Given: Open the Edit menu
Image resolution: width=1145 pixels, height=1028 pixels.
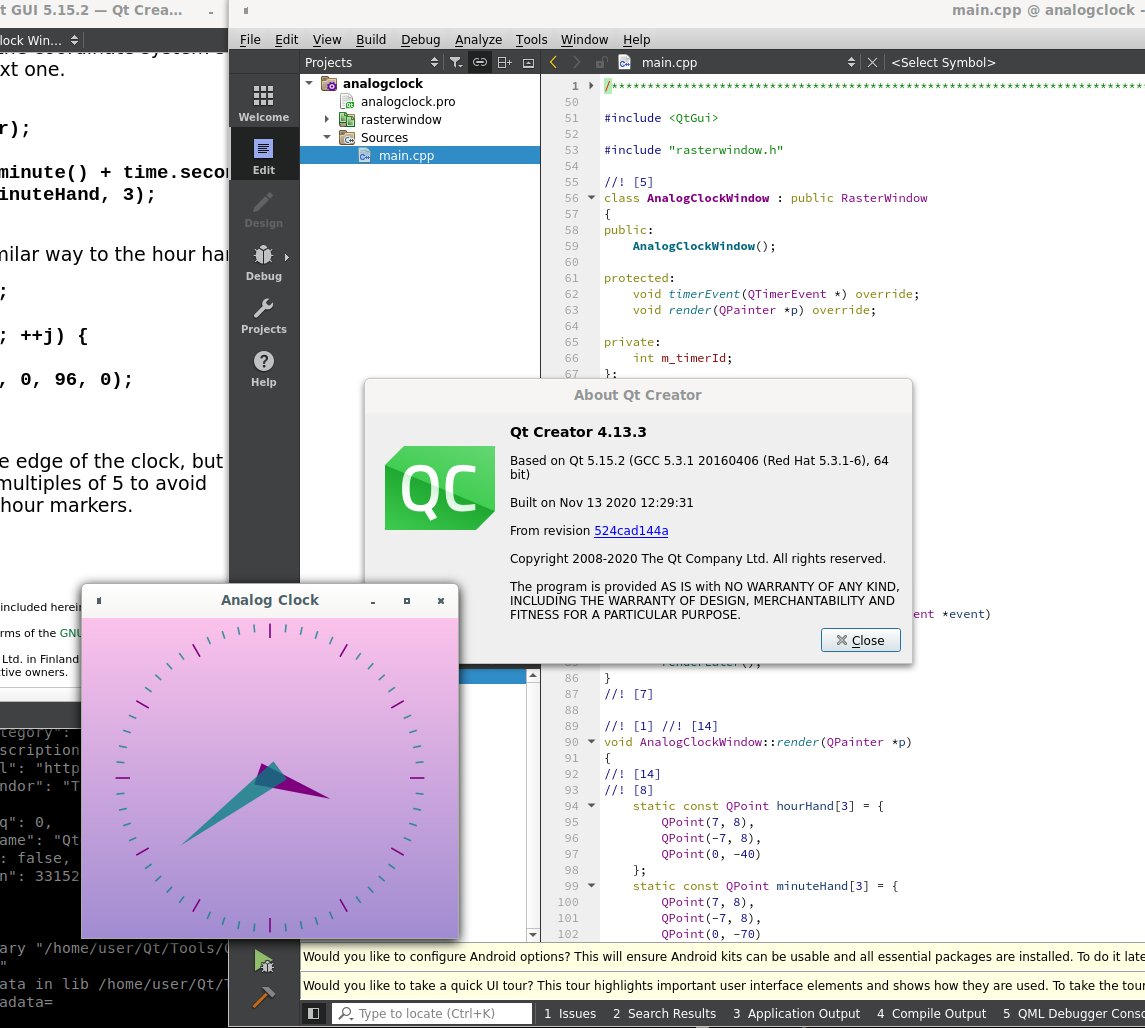Looking at the screenshot, I should 286,39.
